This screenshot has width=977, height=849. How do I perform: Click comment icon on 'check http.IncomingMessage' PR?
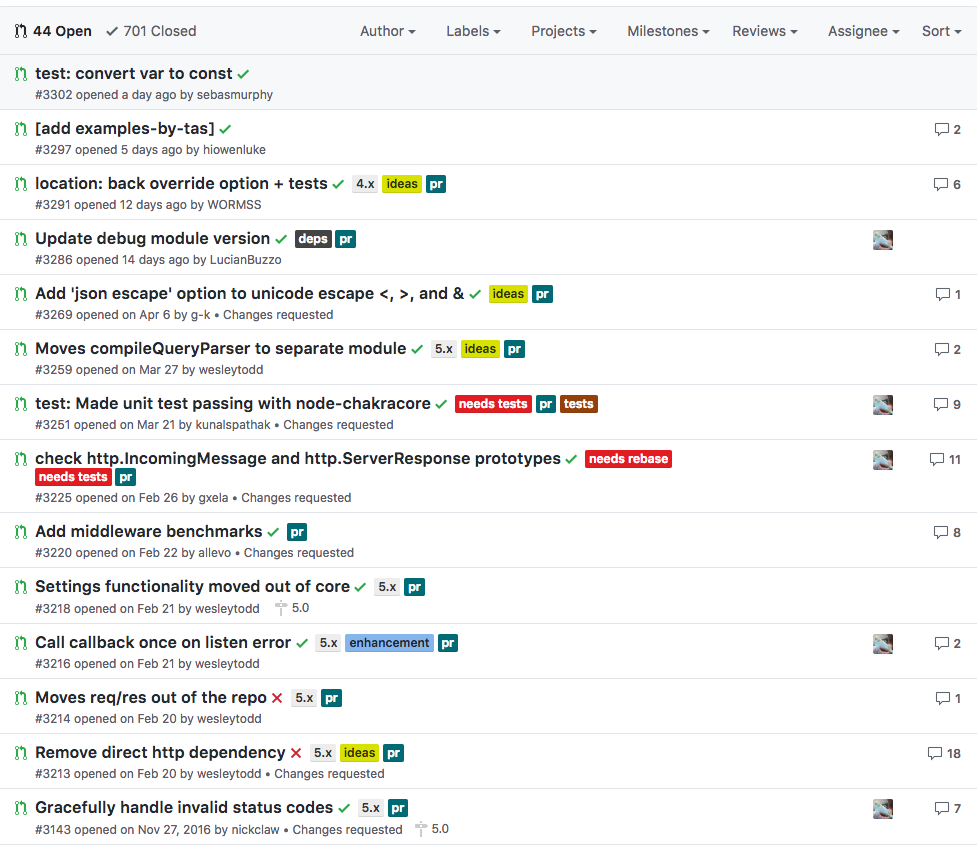[x=937, y=459]
